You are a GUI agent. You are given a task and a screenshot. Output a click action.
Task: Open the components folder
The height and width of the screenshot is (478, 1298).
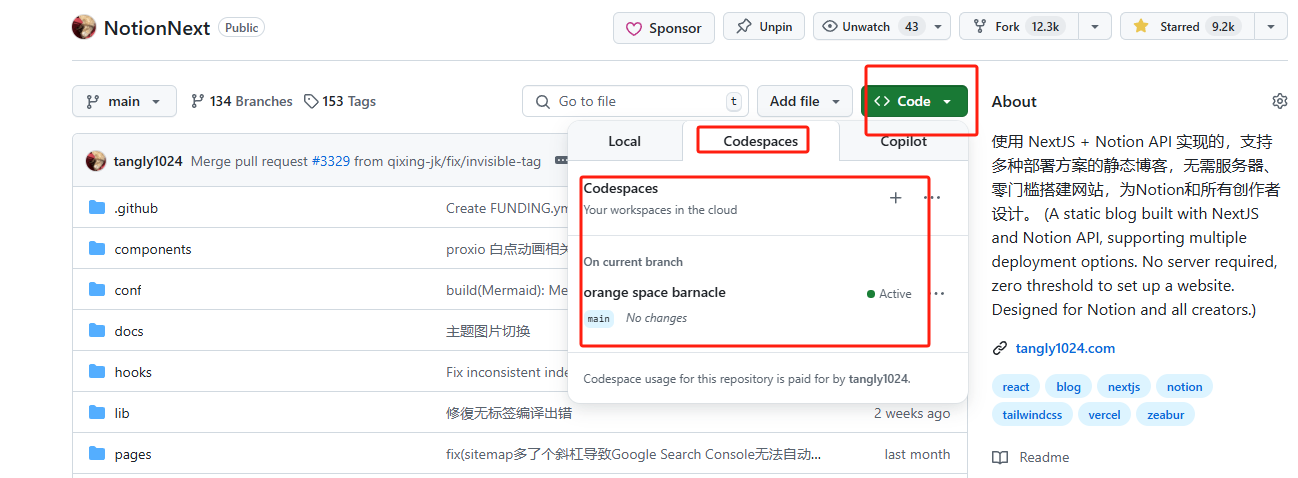[153, 249]
